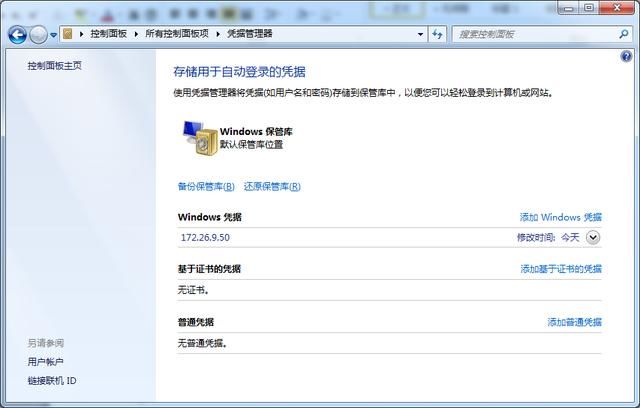Select 控制面板 in the breadcrumb

tap(109, 34)
